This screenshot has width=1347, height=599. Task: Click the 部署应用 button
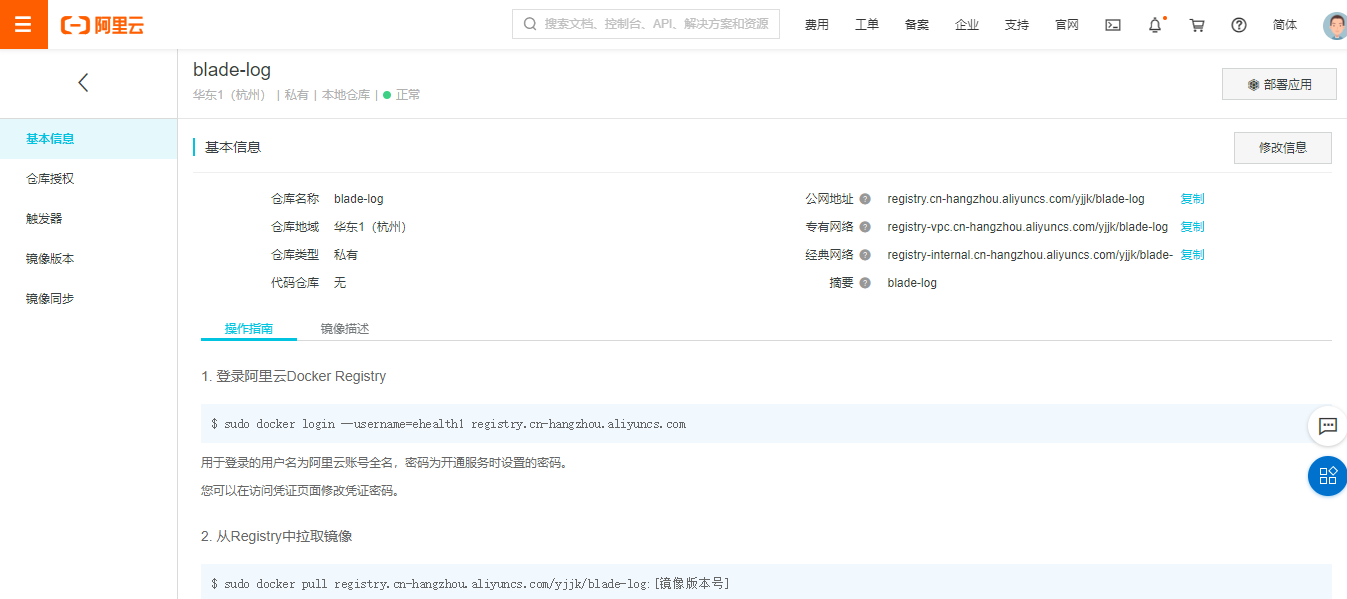point(1279,84)
